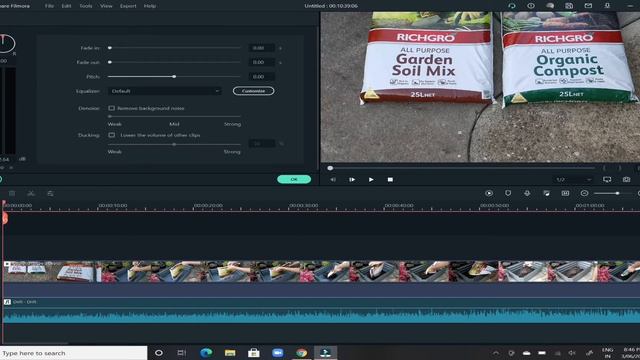Viewport: 640px width, 360px height.
Task: Click the 00:00:30:00 mark on timeline ruler
Action: pyautogui.click(x=303, y=206)
